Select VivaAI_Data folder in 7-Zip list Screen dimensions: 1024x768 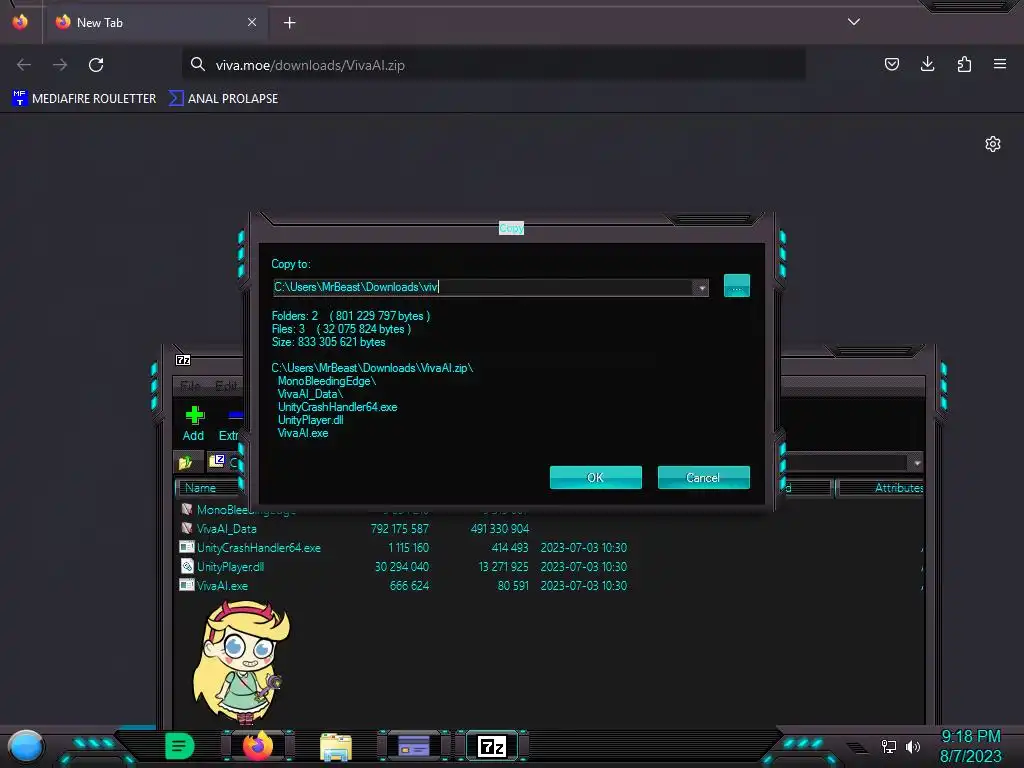[226, 528]
